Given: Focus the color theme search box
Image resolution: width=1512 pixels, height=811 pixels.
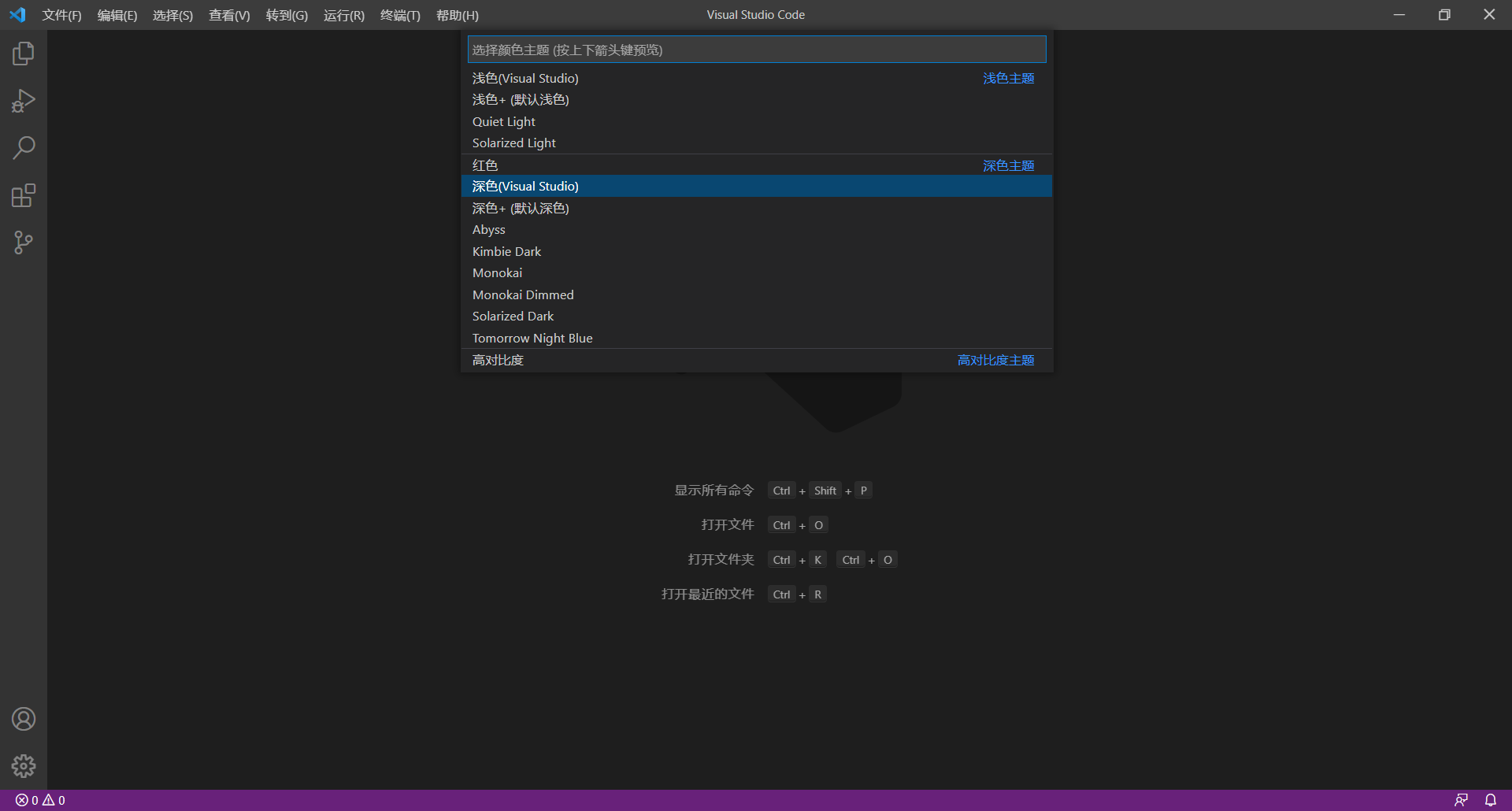Looking at the screenshot, I should (757, 50).
